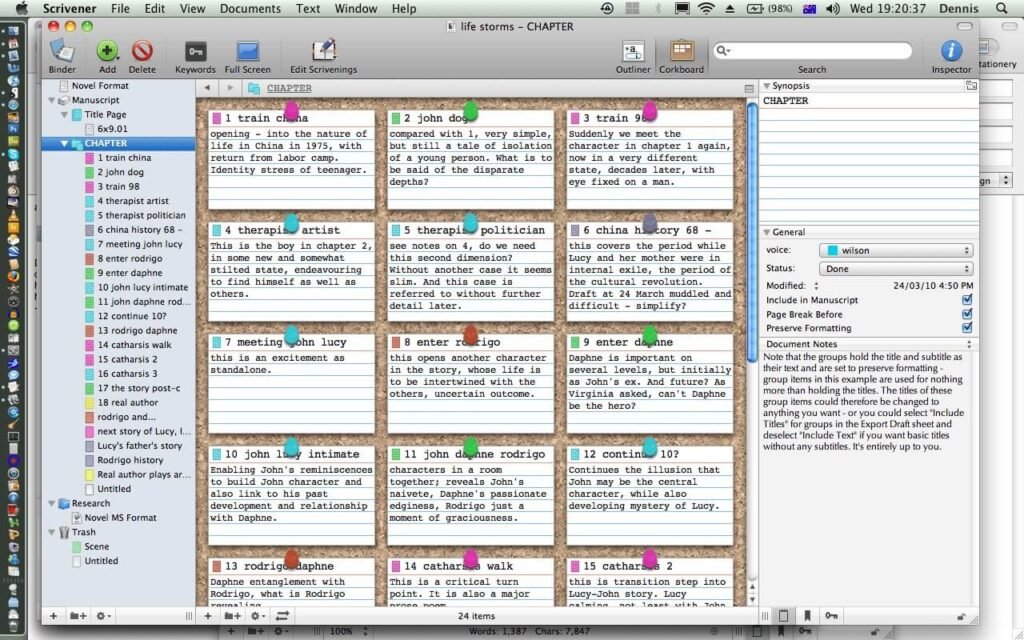Collapse the Trash folder triangle
1024x640 pixels.
click(52, 532)
